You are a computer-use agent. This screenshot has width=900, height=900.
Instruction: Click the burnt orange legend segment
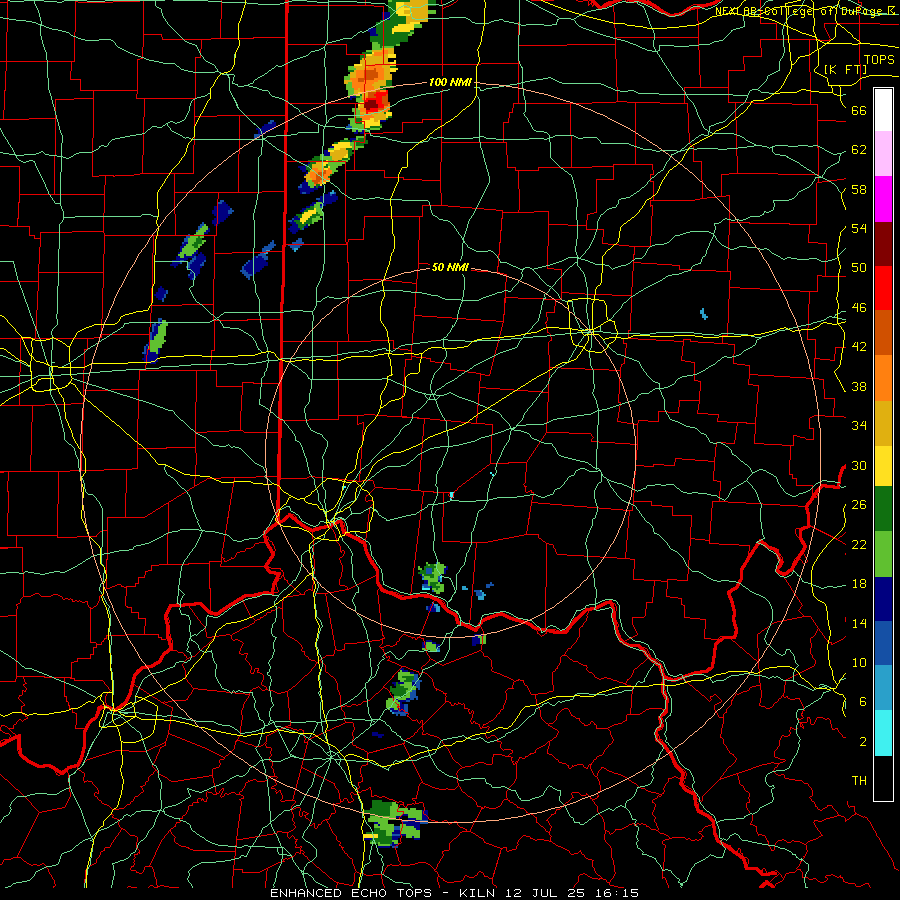click(x=883, y=332)
